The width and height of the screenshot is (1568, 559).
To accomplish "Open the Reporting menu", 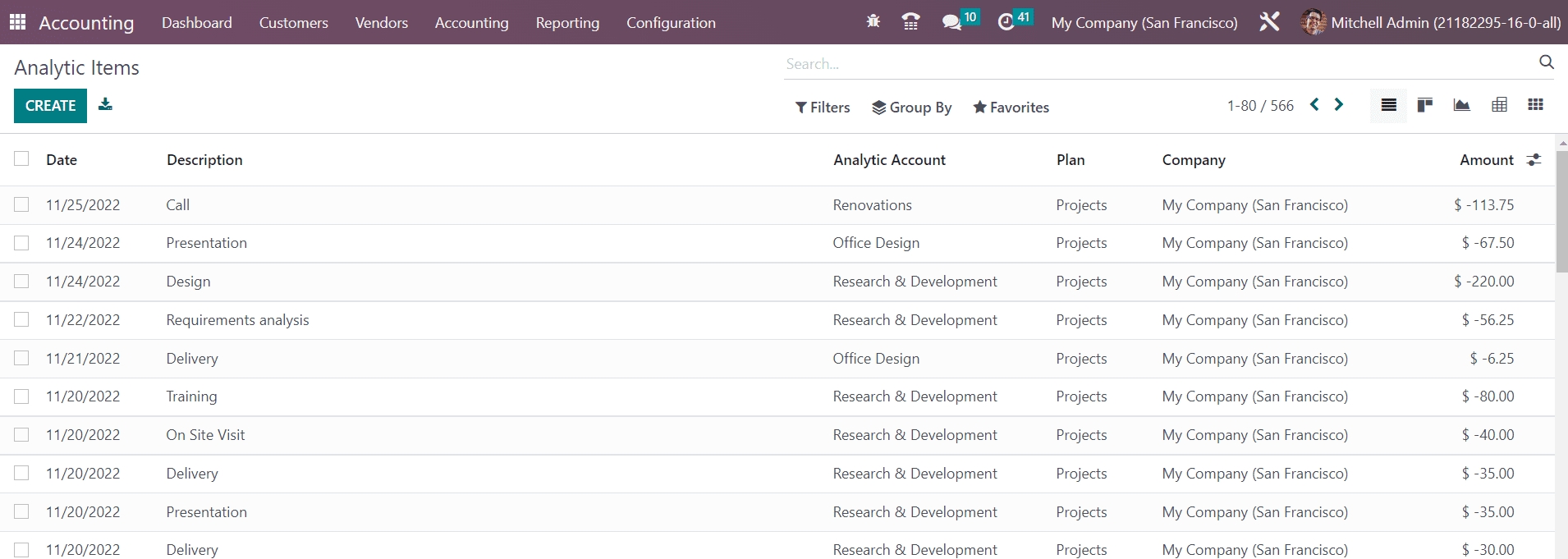I will (x=567, y=23).
